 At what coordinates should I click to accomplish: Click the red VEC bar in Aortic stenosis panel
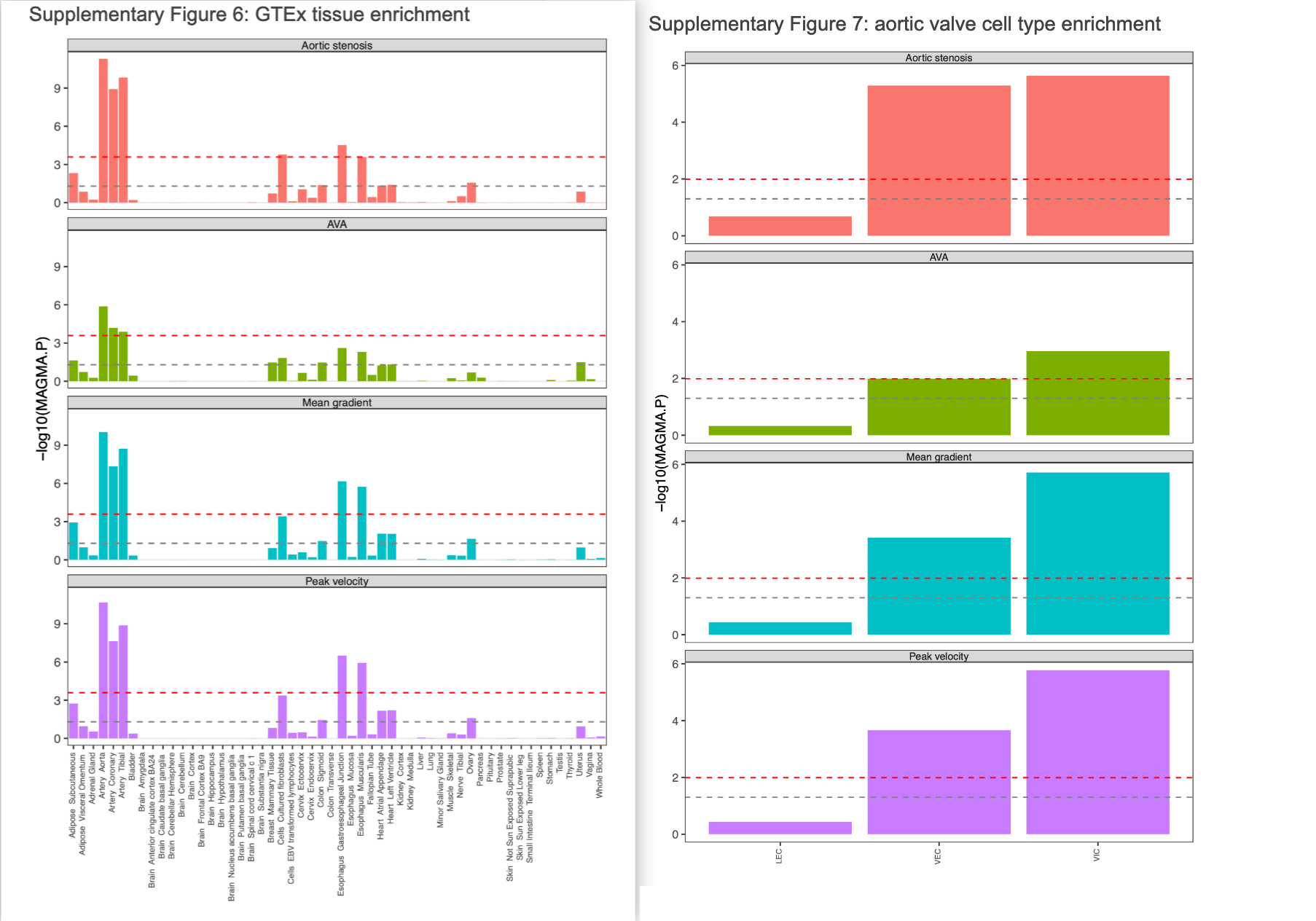tap(939, 160)
